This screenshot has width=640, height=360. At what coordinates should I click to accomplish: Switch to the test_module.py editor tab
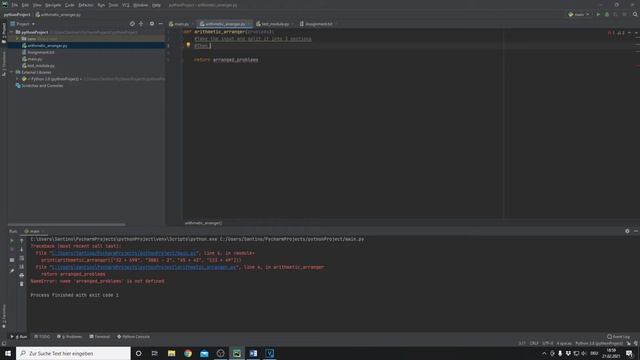(273, 24)
